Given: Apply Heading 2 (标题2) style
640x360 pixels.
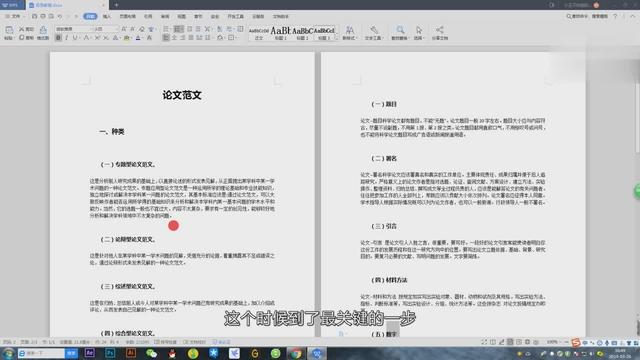Looking at the screenshot, I should (x=302, y=33).
